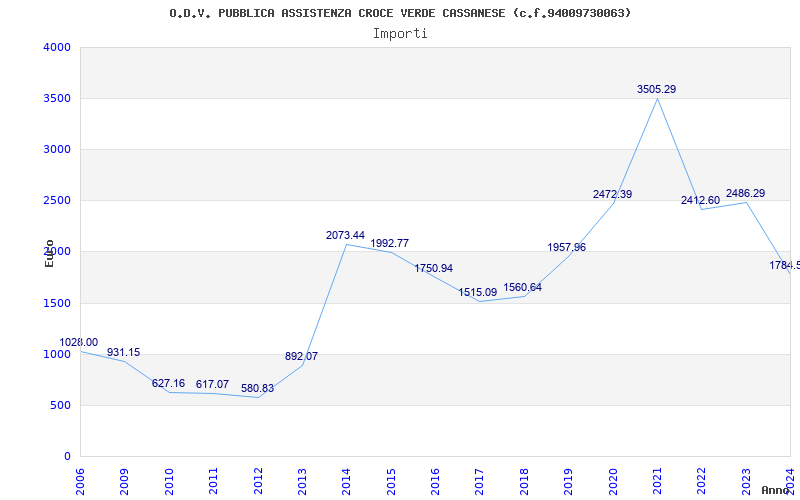Click the year 2014 on x-axis
Viewport: 800px width, 500px height.
tap(346, 481)
